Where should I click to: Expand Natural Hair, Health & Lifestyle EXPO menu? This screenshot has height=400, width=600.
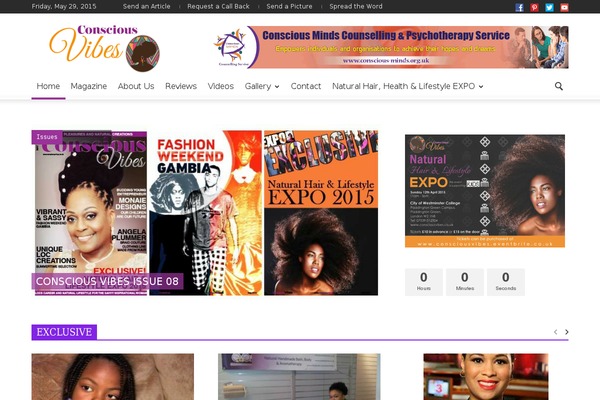point(408,86)
